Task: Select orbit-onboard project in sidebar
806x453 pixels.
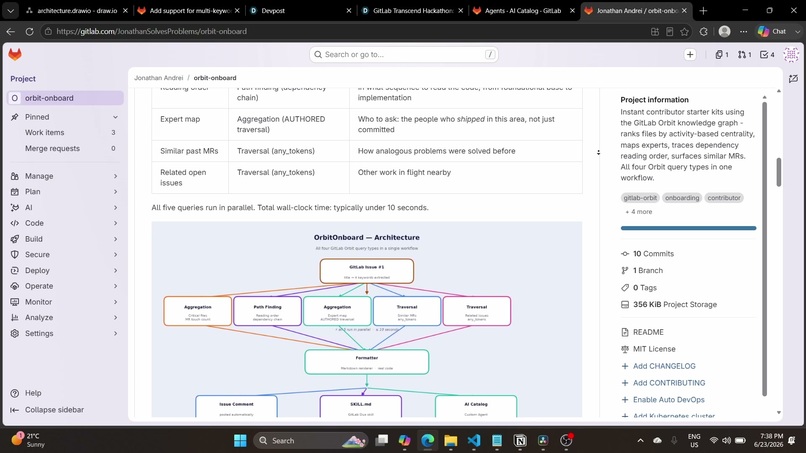Action: click(66, 98)
